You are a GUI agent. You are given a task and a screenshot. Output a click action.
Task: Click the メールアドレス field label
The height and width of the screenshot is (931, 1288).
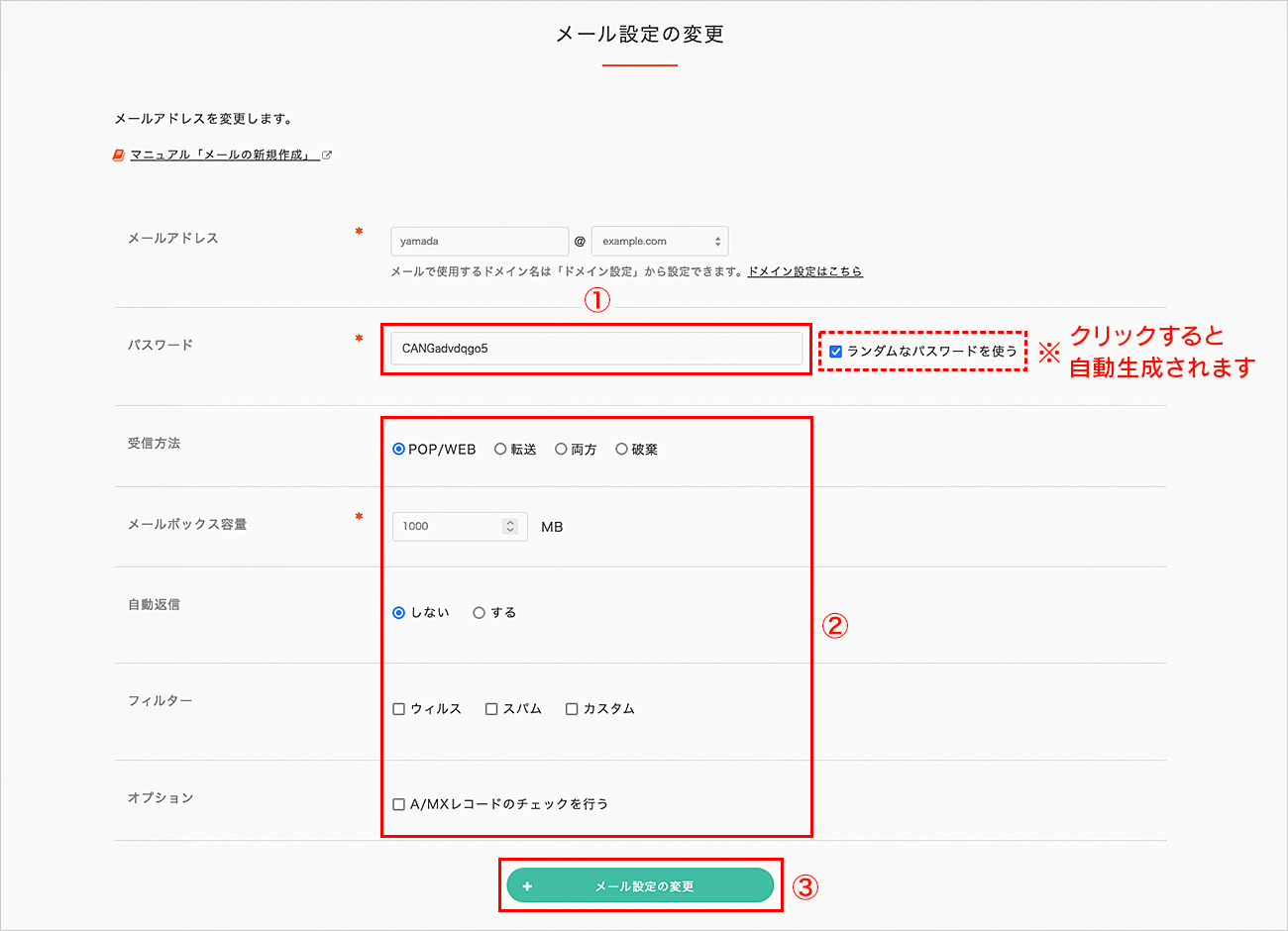coord(172,238)
